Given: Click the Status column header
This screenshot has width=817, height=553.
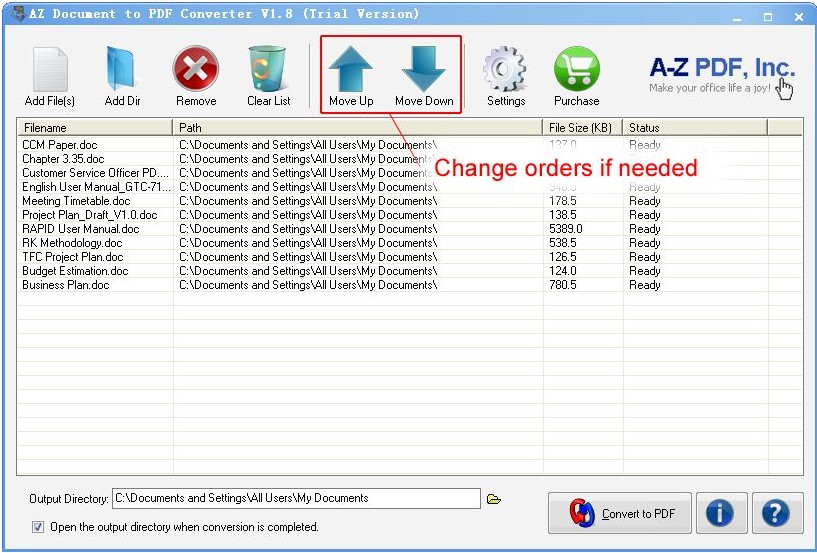Looking at the screenshot, I should coord(695,128).
